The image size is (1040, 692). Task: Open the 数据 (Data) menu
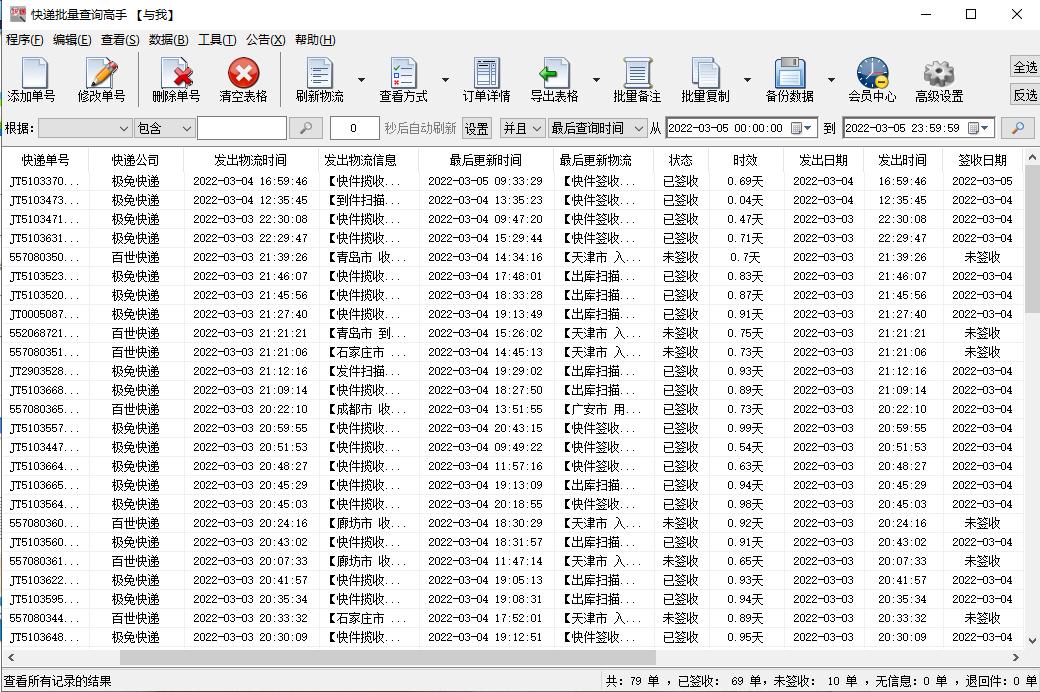pyautogui.click(x=169, y=40)
